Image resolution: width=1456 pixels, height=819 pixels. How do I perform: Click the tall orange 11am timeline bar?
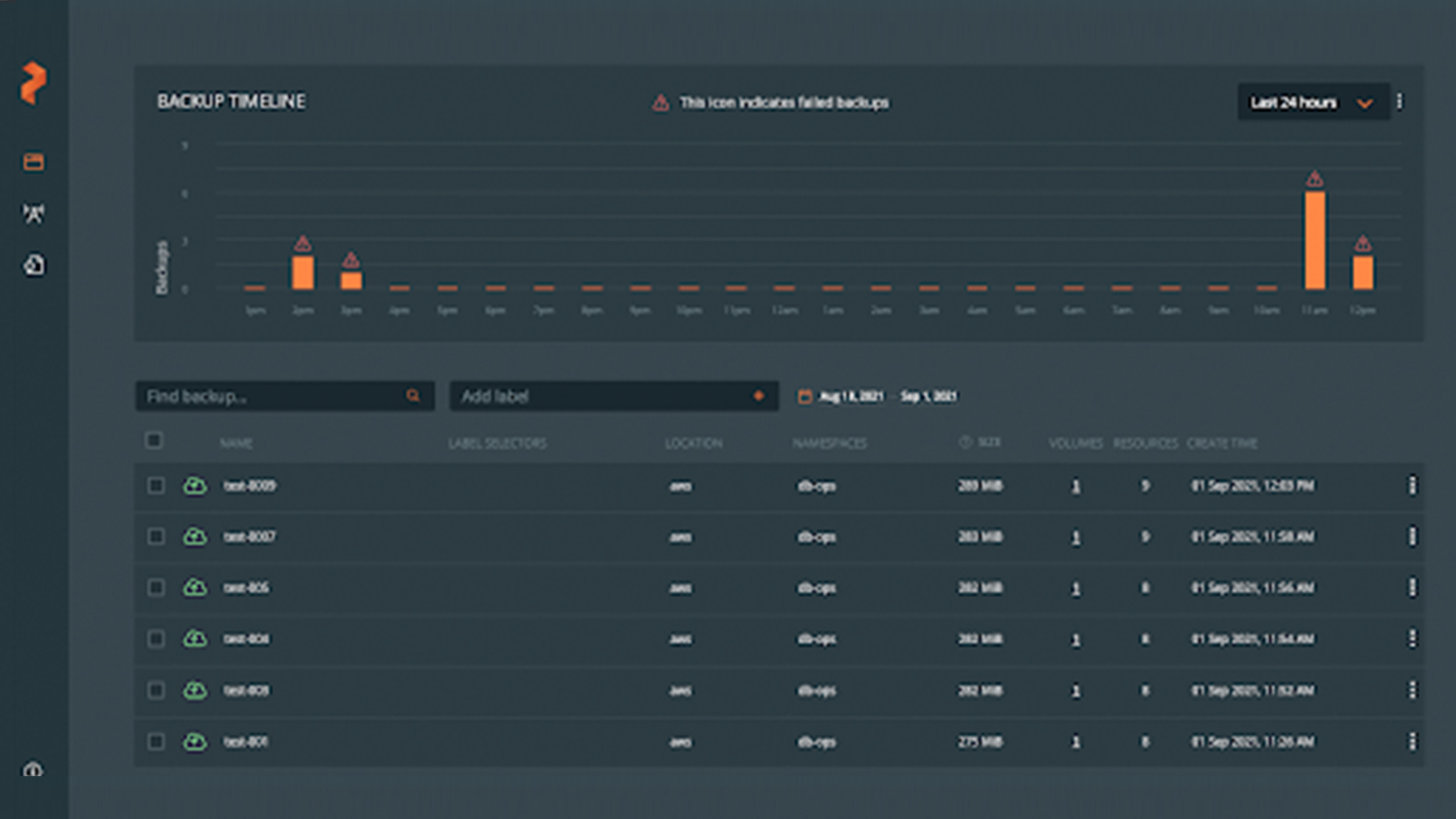pyautogui.click(x=1314, y=240)
